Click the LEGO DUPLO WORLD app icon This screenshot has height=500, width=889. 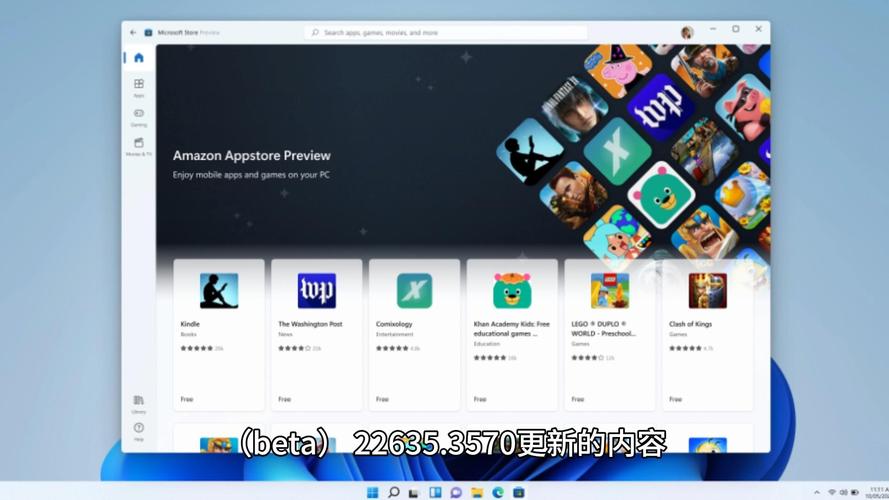[609, 290]
